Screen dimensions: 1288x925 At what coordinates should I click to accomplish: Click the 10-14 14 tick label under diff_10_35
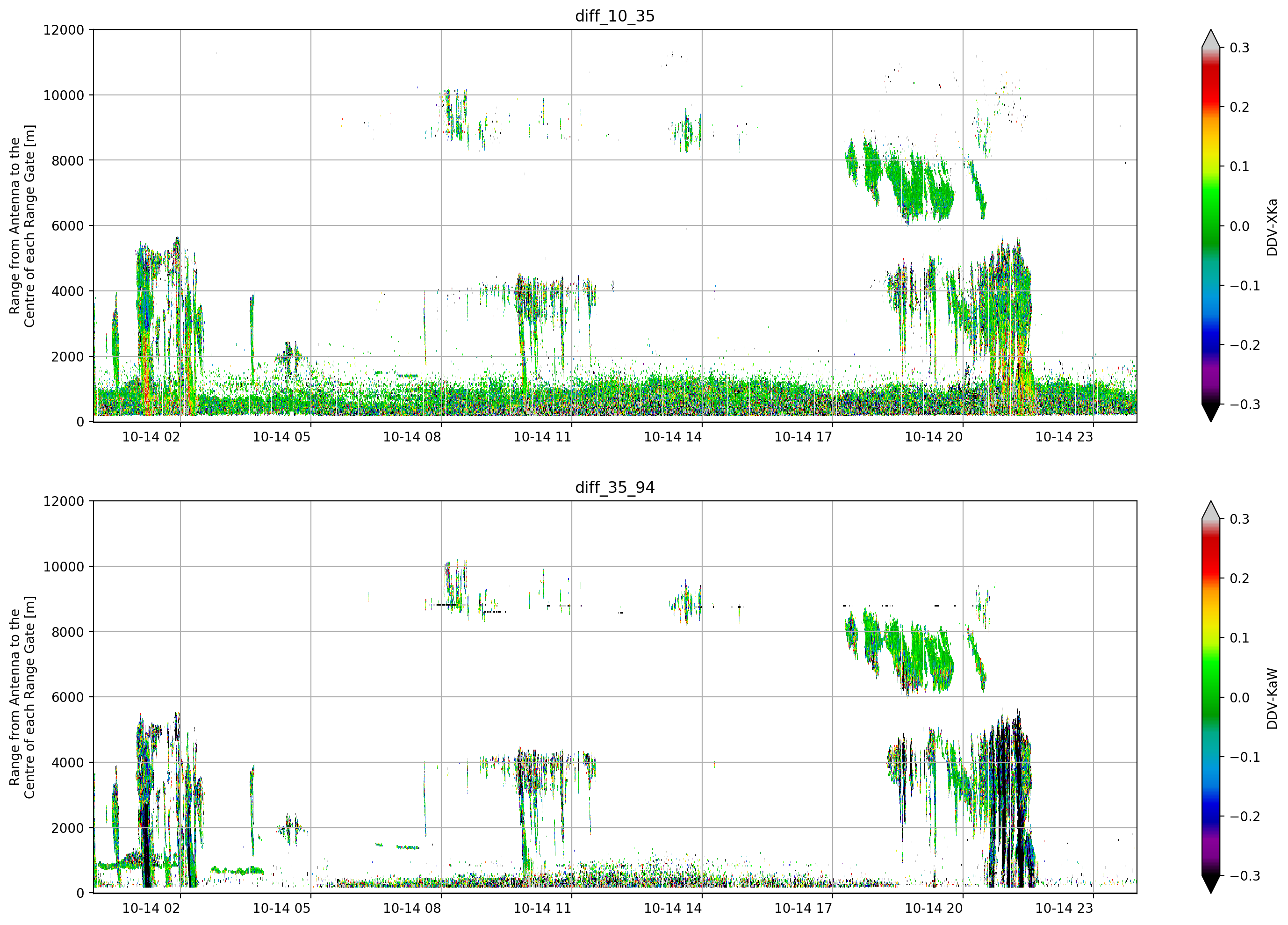[673, 437]
